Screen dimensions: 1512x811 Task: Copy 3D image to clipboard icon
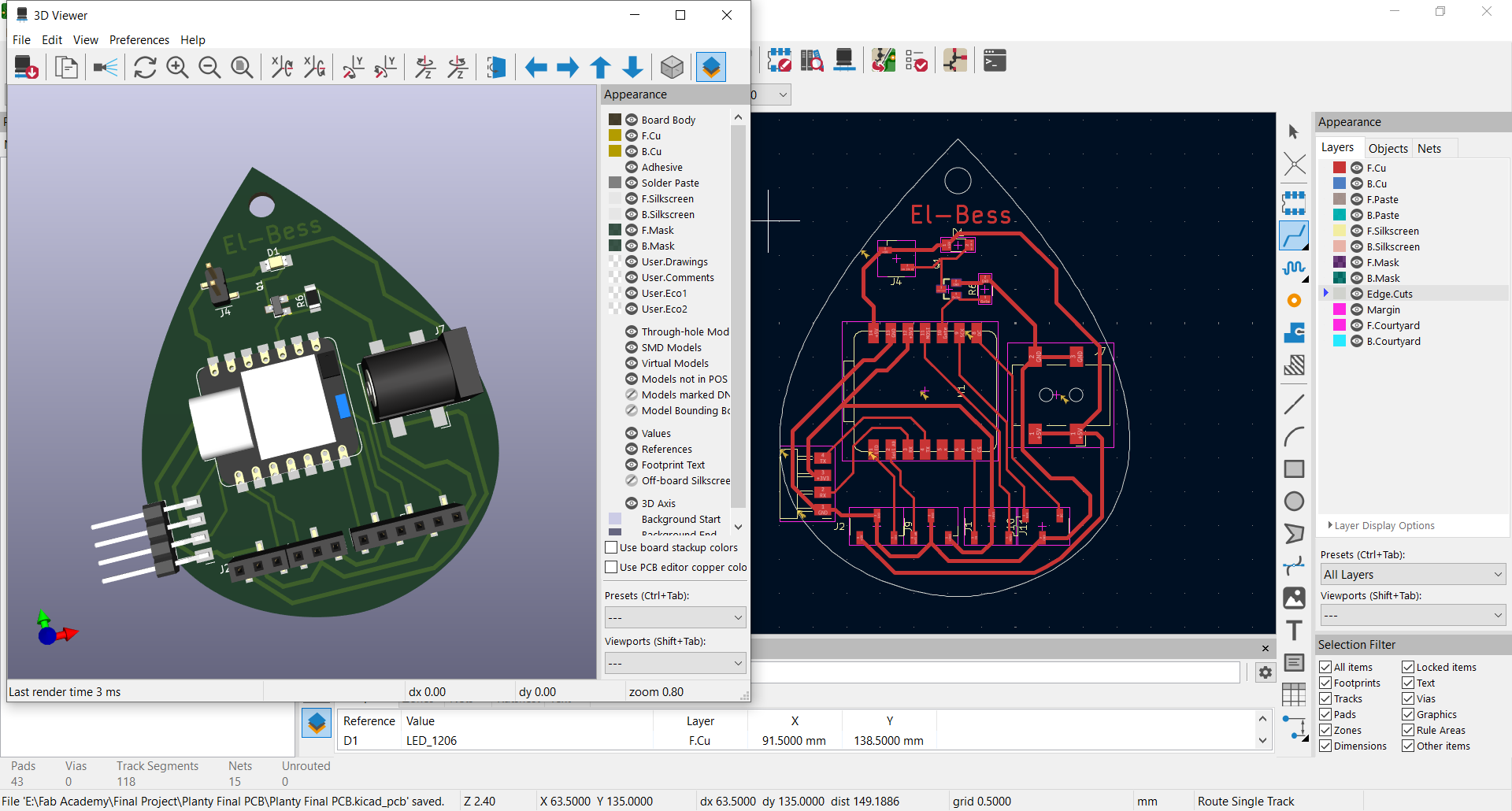click(67, 68)
